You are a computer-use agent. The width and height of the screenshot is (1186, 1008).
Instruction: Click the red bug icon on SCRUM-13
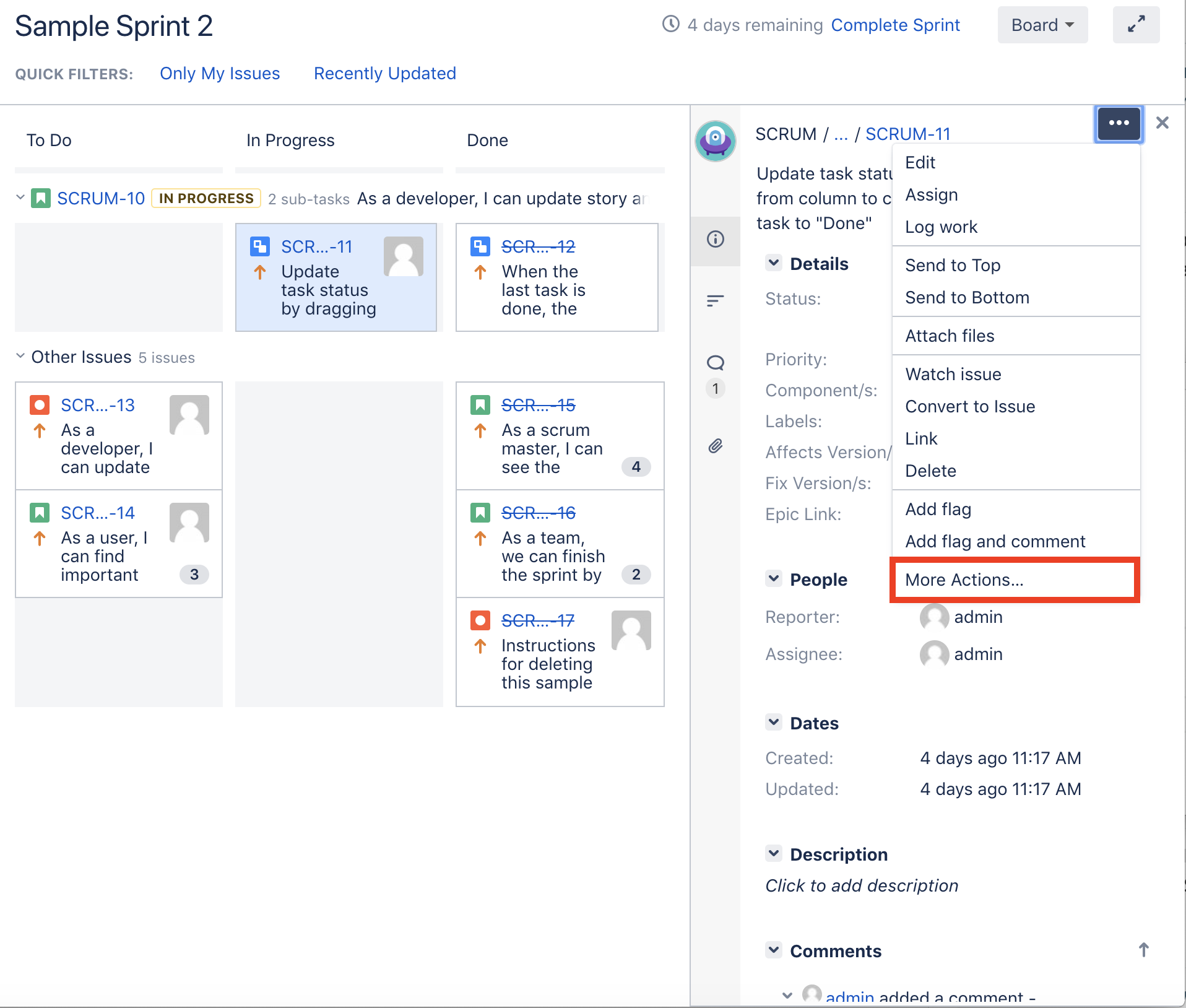pos(39,404)
